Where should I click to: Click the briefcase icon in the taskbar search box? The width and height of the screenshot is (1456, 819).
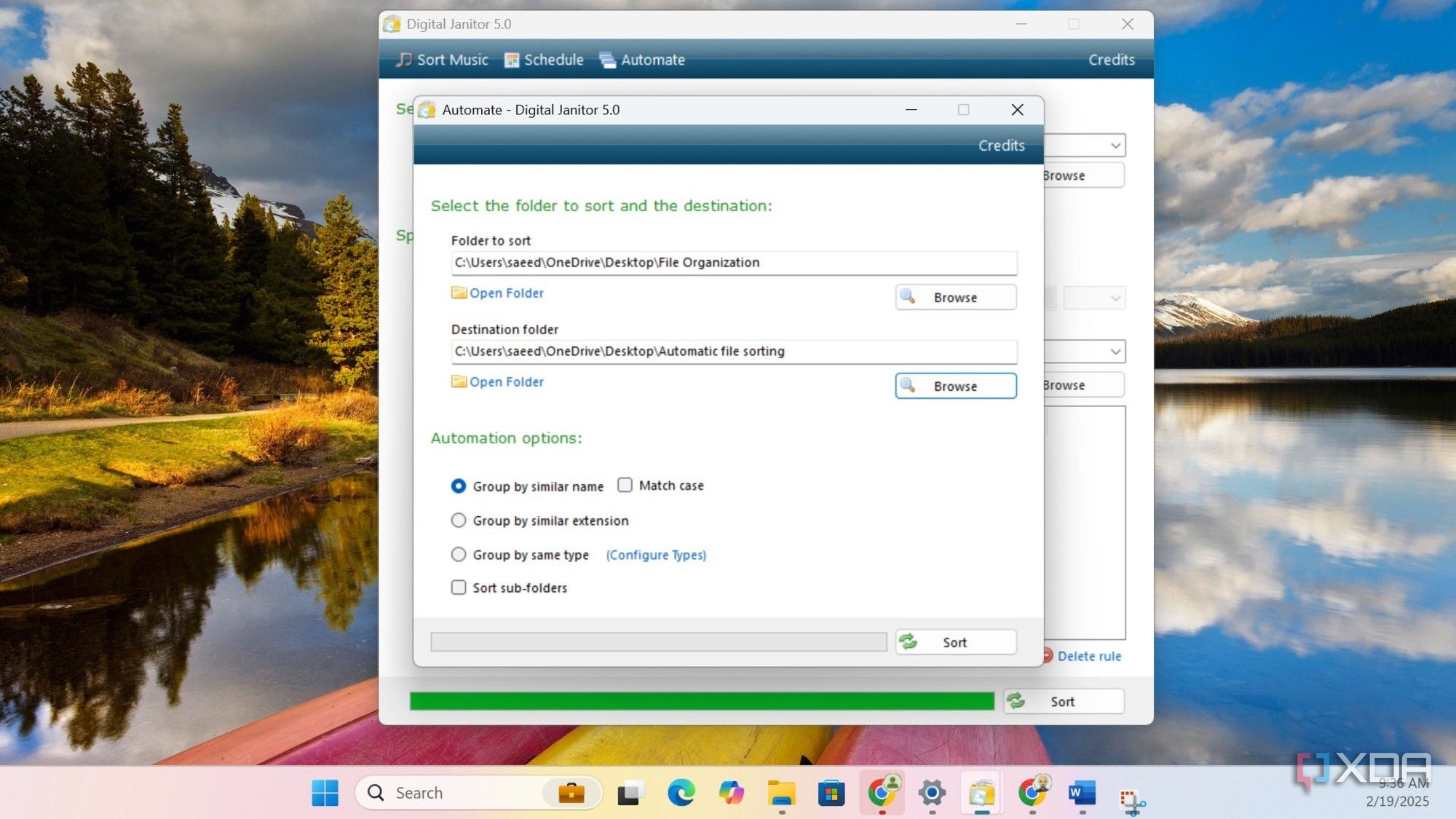click(x=571, y=792)
